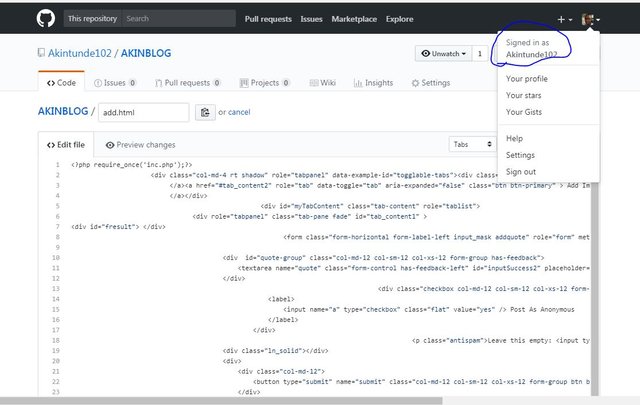Click the gear icon on Settings tab
The width and height of the screenshot is (640, 405).
(x=415, y=83)
